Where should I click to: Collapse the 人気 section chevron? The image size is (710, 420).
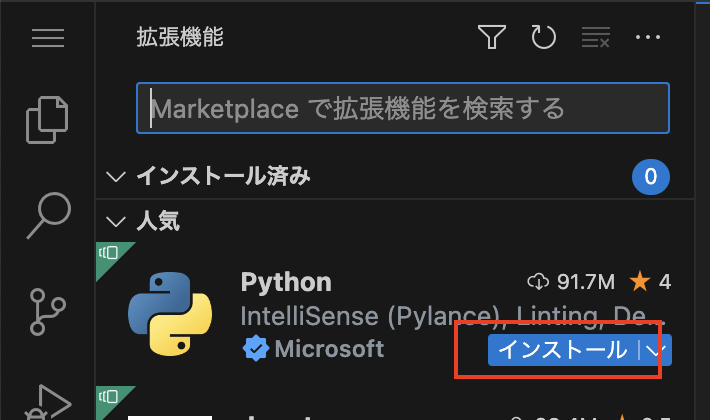click(115, 221)
